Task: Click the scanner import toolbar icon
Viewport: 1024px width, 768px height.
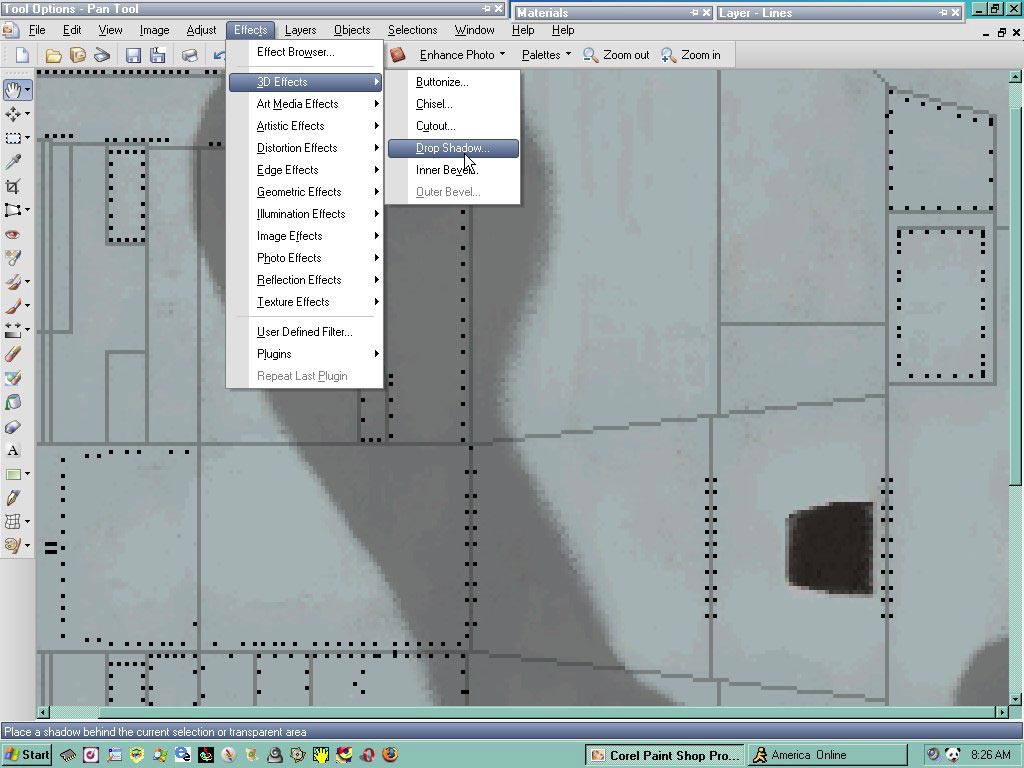Action: pos(102,56)
